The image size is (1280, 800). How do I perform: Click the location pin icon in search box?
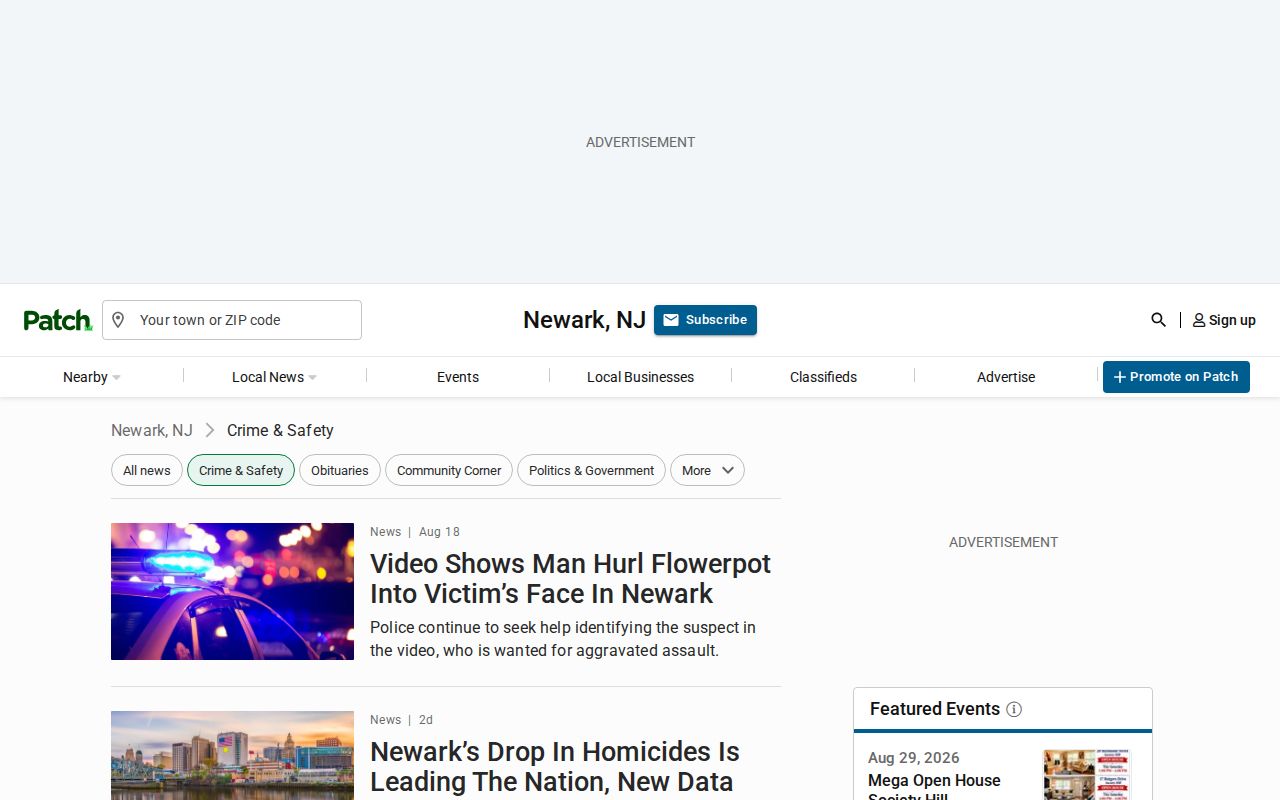(x=118, y=320)
